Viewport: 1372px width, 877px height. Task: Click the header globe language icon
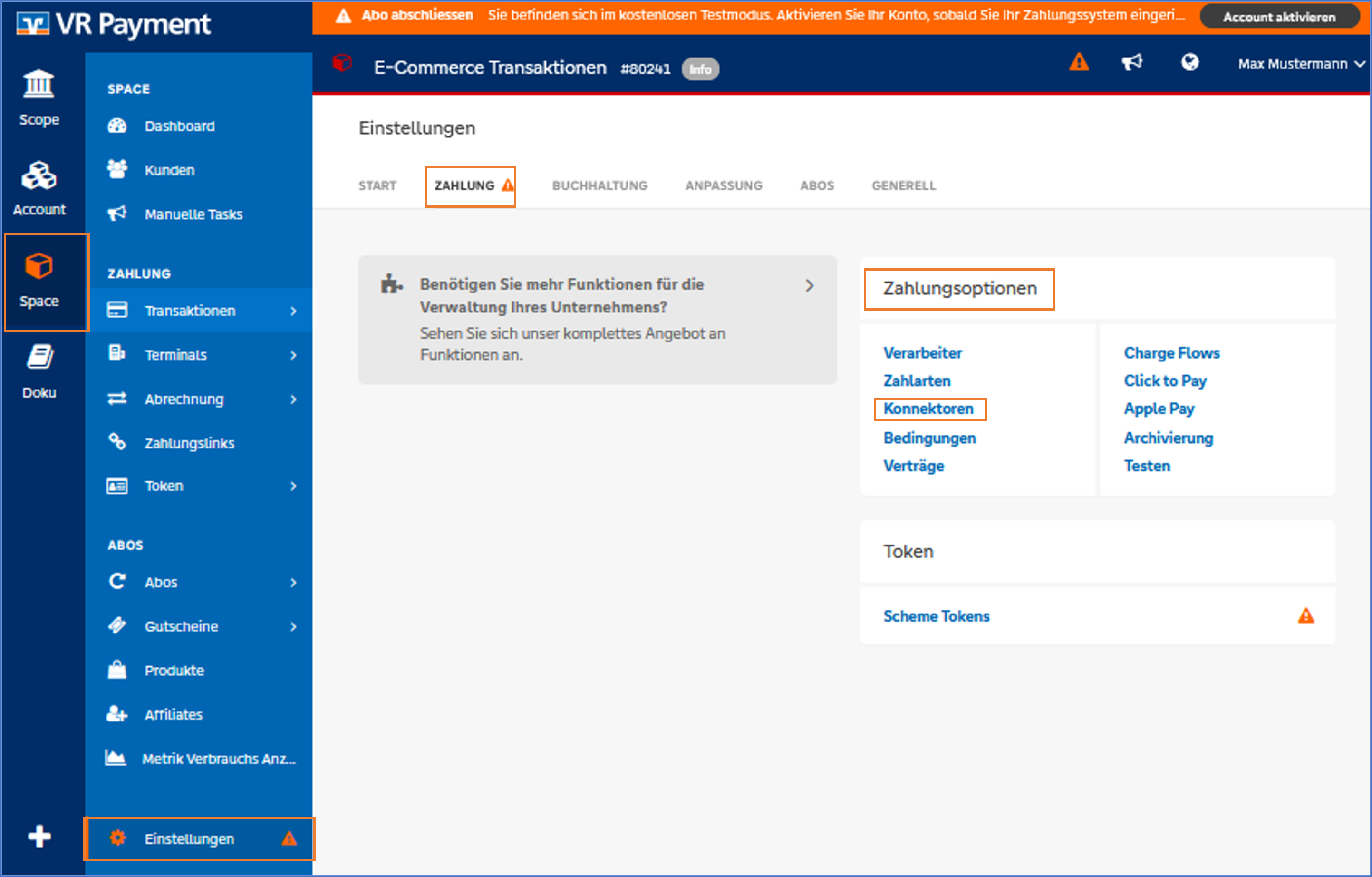click(1189, 61)
